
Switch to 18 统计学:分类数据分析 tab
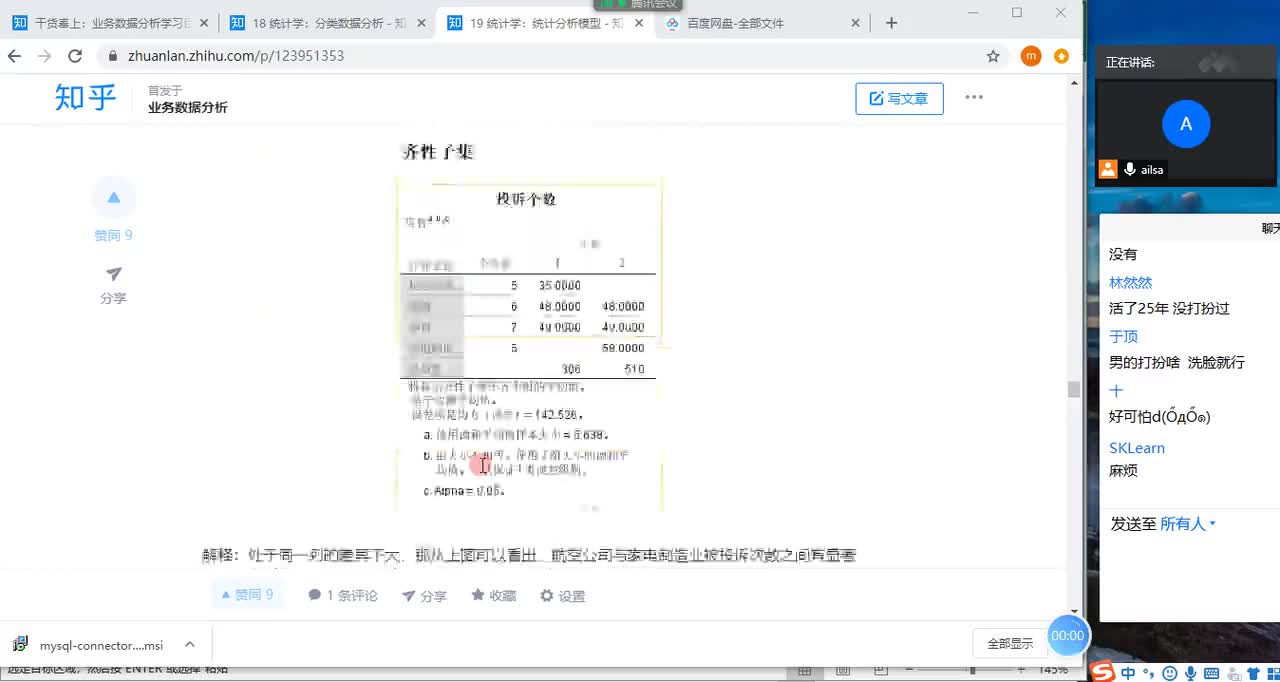[x=327, y=23]
